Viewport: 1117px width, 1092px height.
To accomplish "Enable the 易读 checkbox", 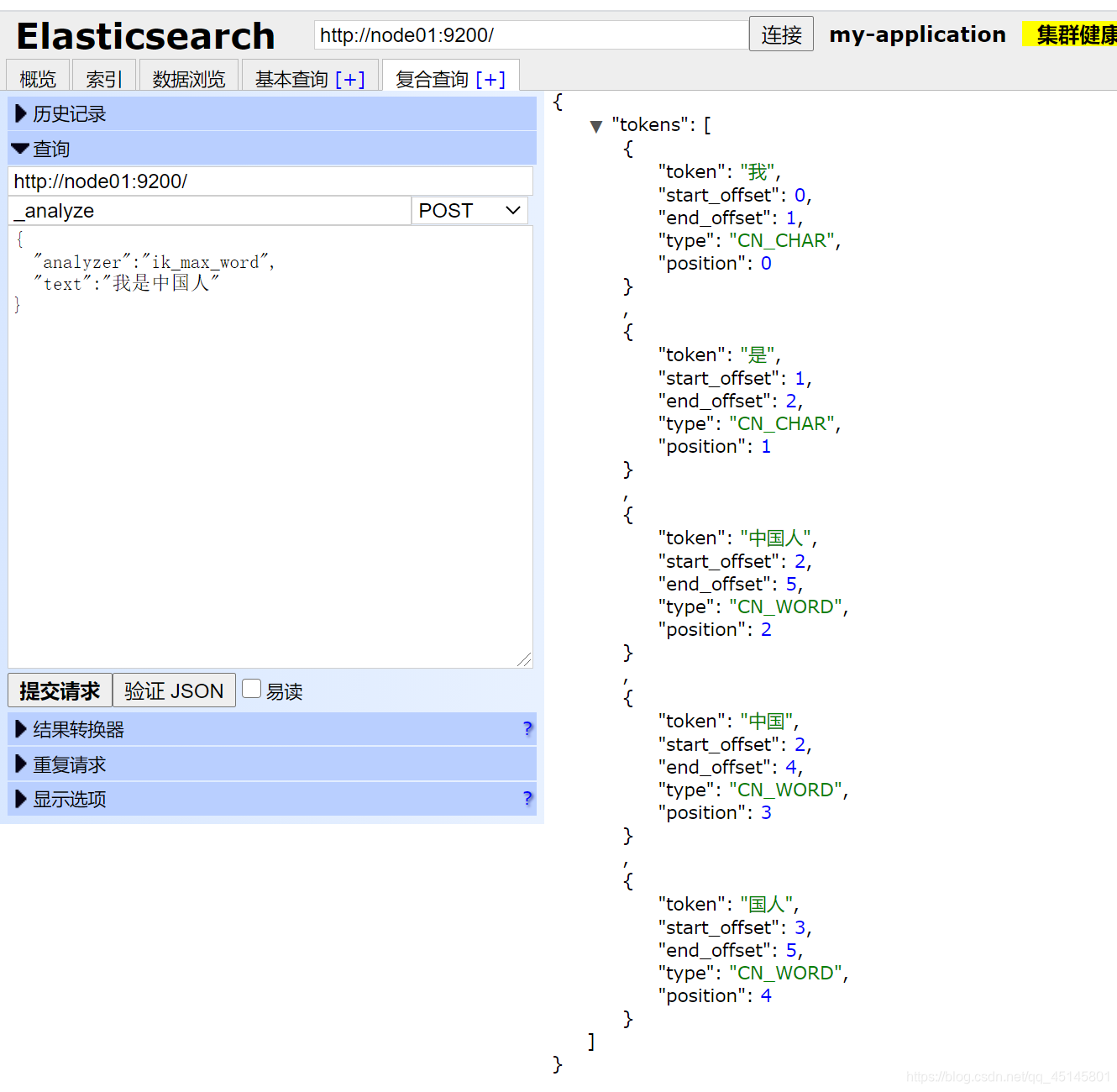I will 251,689.
